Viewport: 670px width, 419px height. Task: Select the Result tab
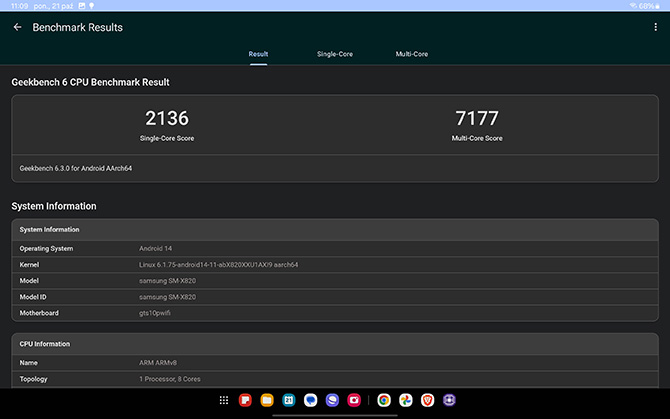(259, 54)
